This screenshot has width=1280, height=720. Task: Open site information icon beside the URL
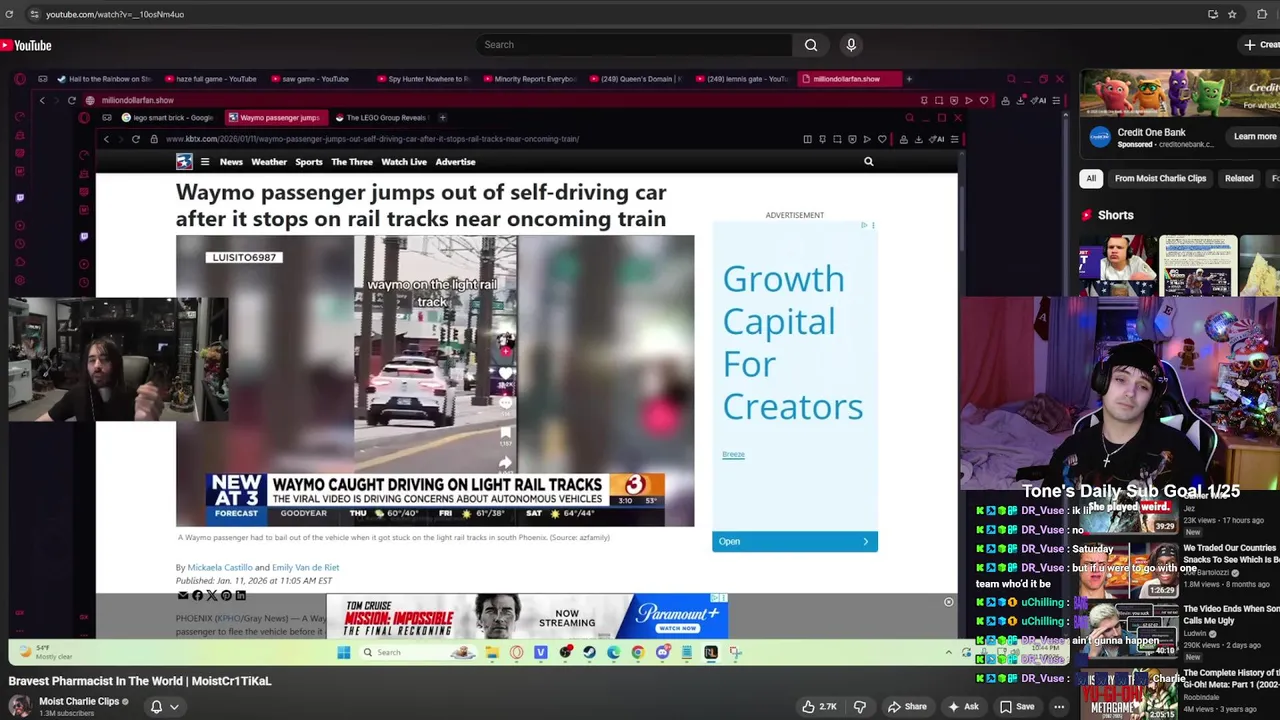click(x=33, y=14)
